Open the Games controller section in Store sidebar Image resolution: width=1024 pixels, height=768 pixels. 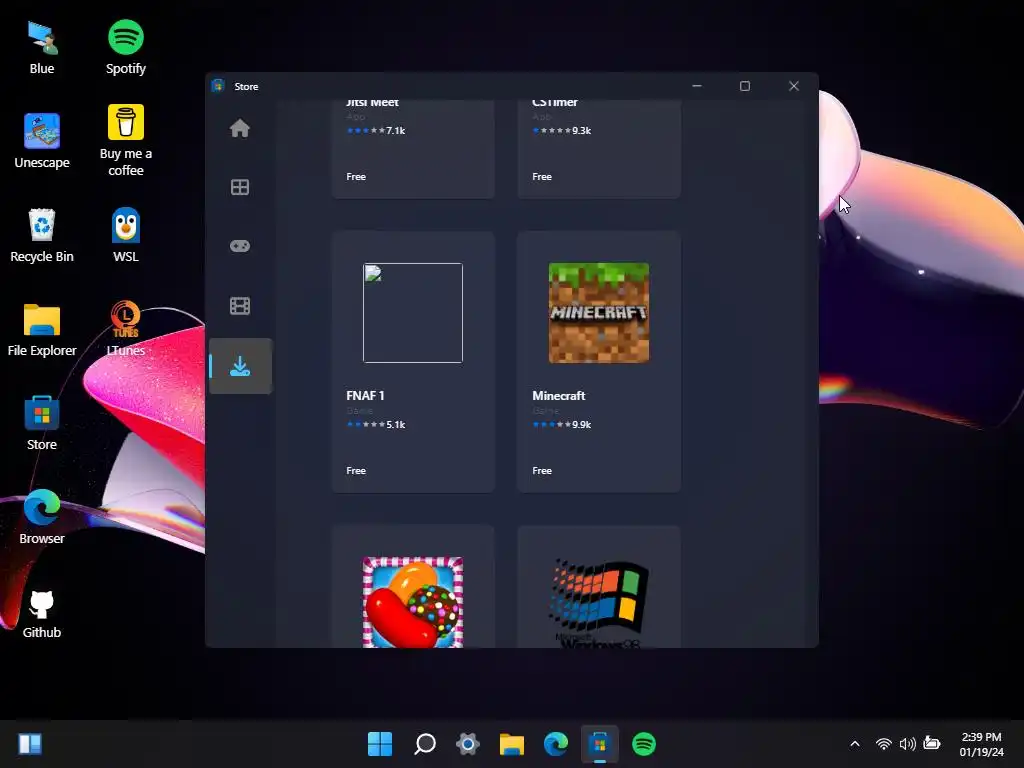pyautogui.click(x=240, y=246)
